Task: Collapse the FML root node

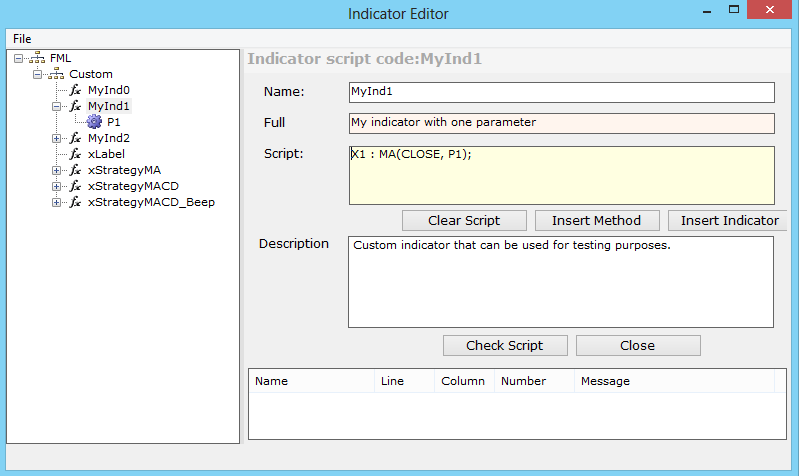Action: [x=18, y=58]
